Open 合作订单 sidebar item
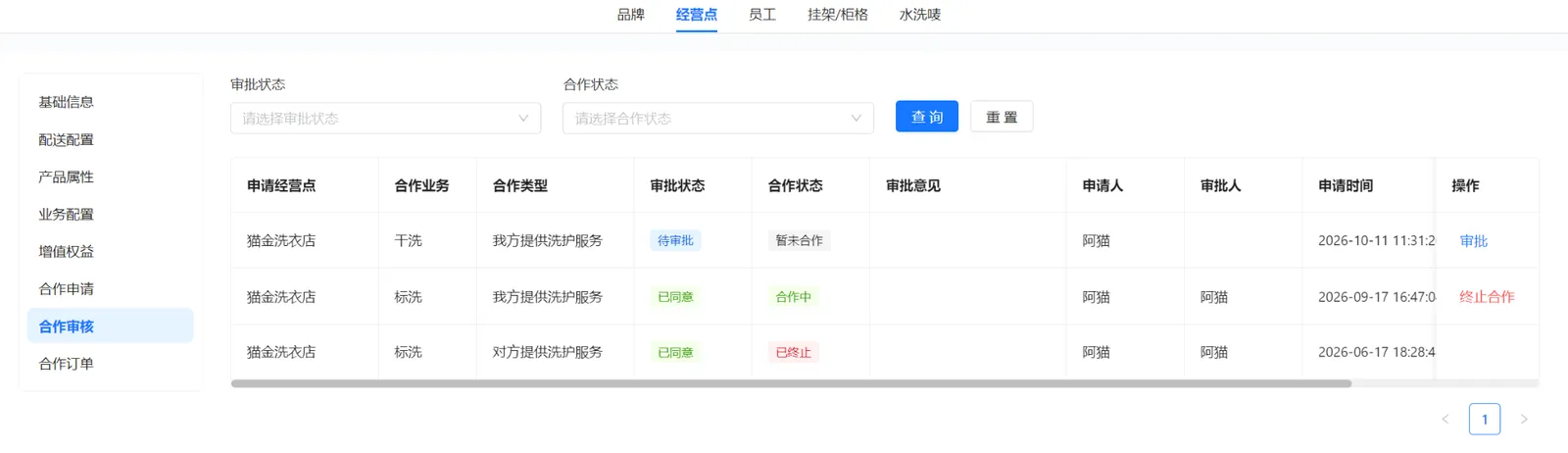Viewport: 1568px width, 453px height. click(110, 363)
